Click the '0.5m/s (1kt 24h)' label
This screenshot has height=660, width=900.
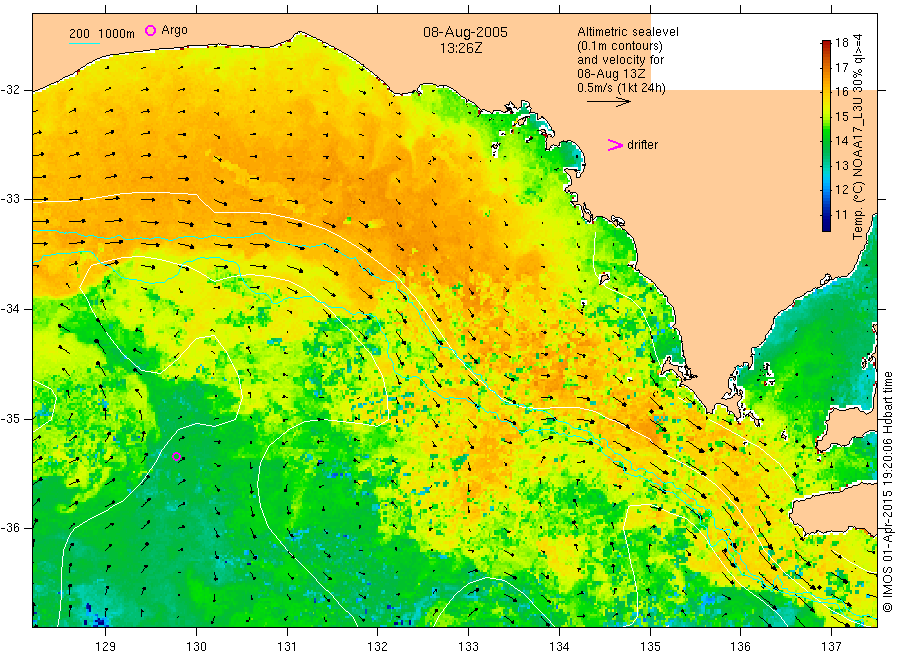pos(621,88)
